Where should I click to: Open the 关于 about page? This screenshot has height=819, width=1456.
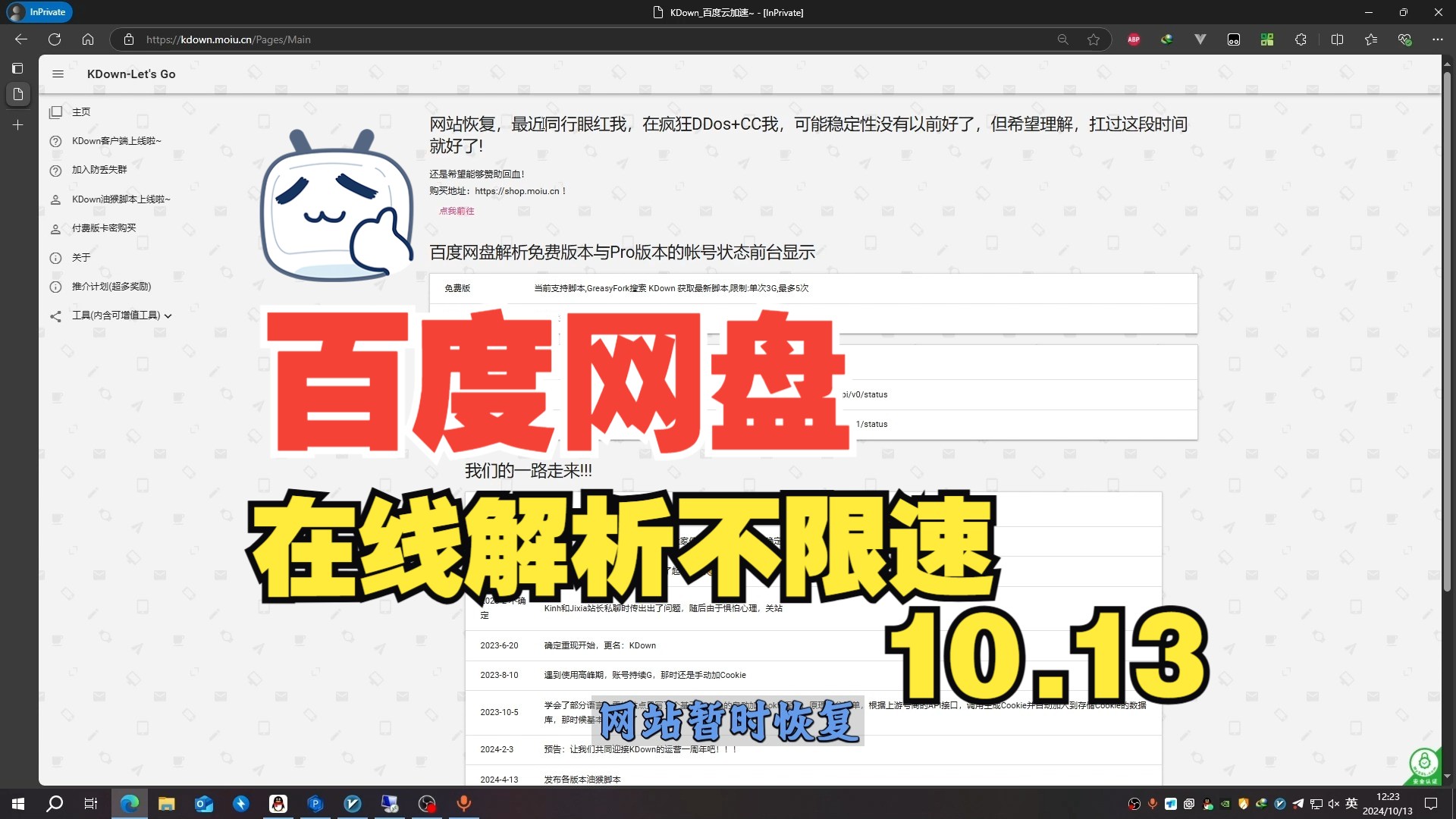point(81,258)
